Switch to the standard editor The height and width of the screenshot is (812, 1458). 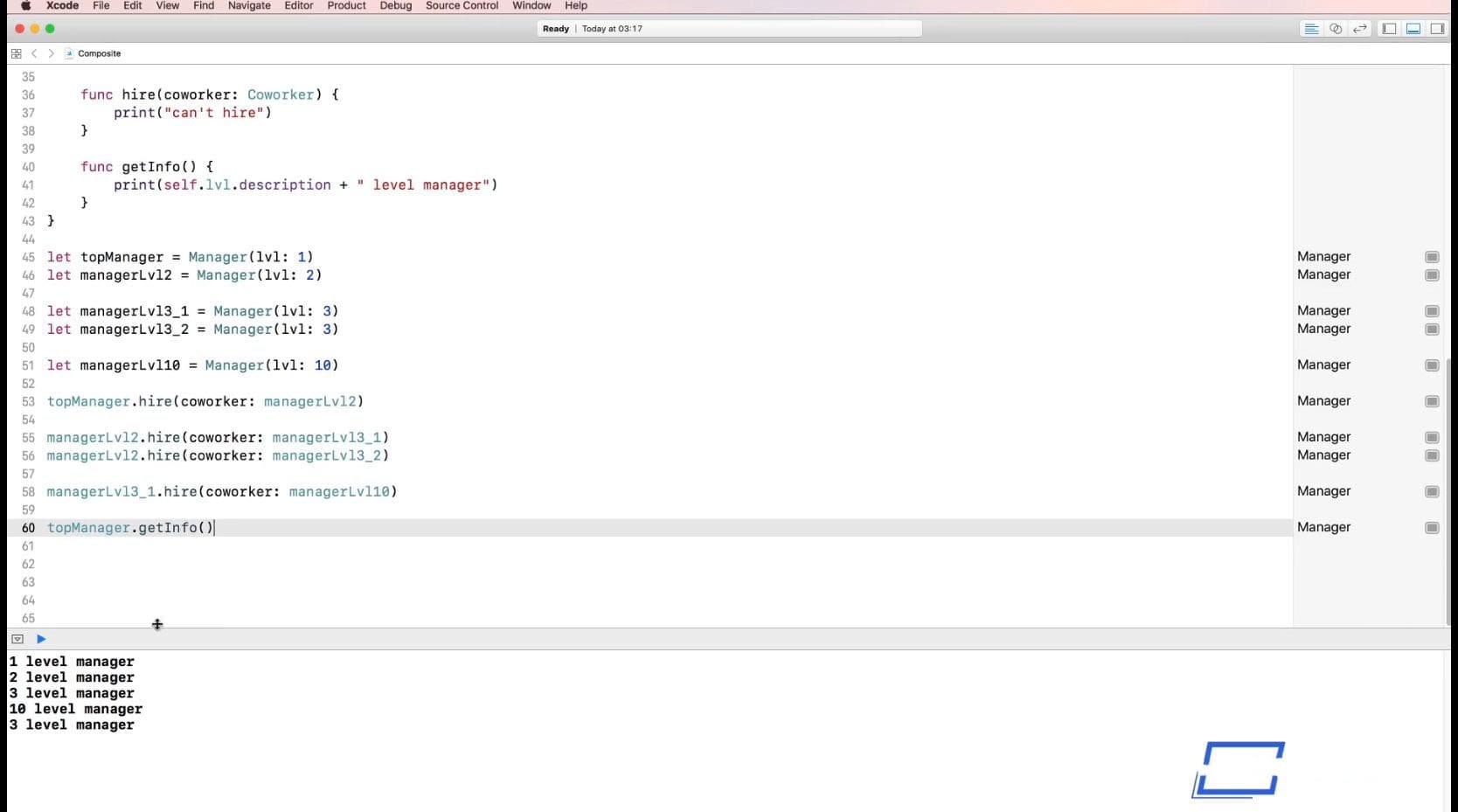tap(1311, 29)
